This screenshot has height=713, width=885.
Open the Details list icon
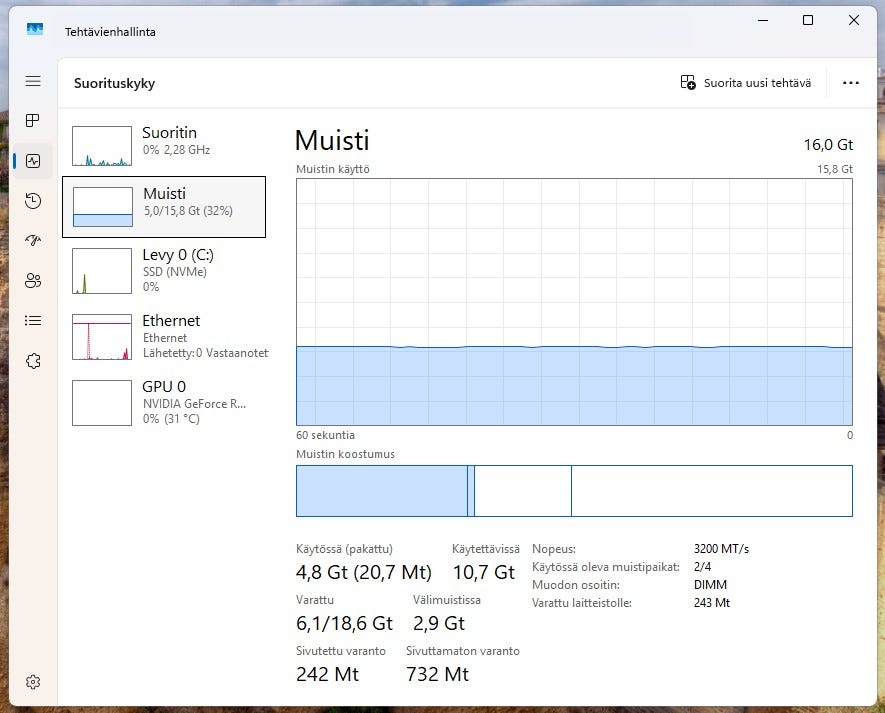point(33,320)
